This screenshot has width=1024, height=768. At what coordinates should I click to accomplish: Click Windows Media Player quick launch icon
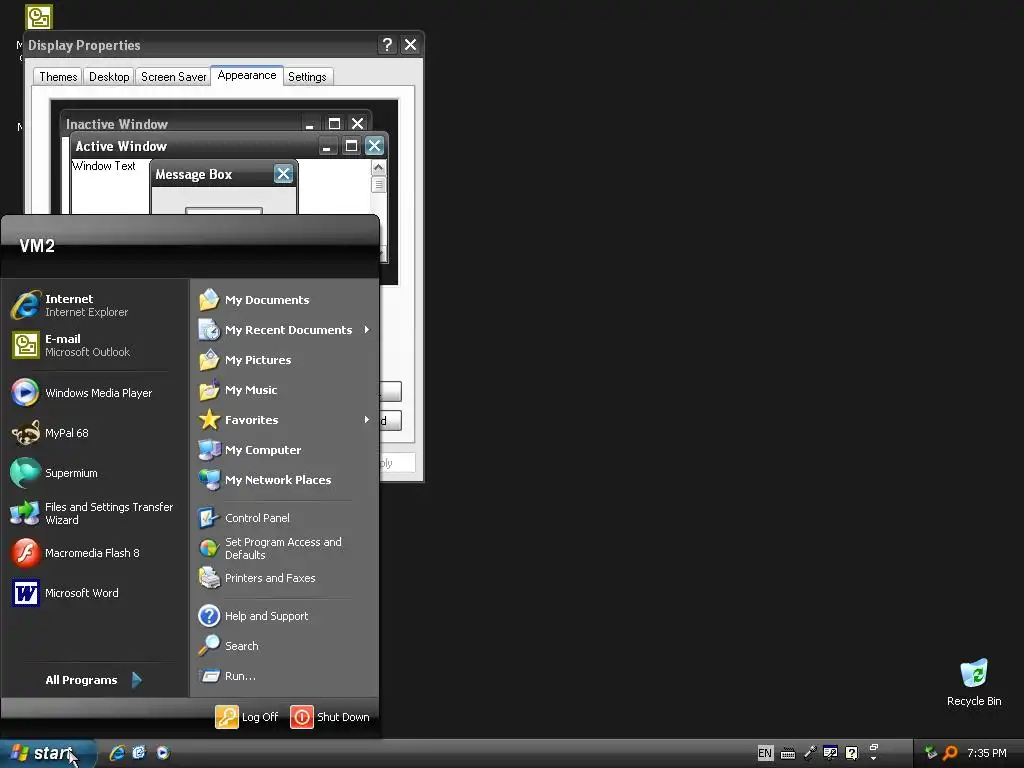click(163, 753)
